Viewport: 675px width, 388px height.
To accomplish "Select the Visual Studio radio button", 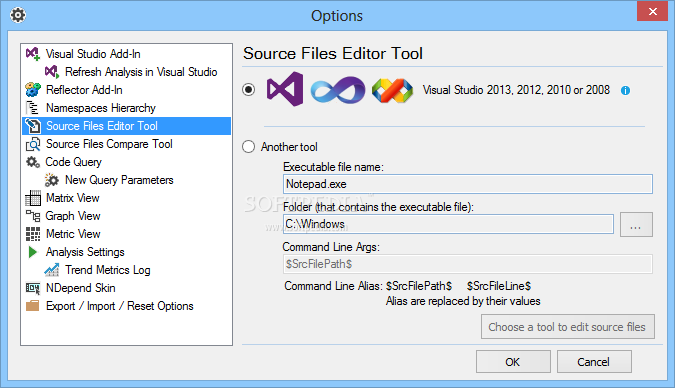I will coord(248,90).
